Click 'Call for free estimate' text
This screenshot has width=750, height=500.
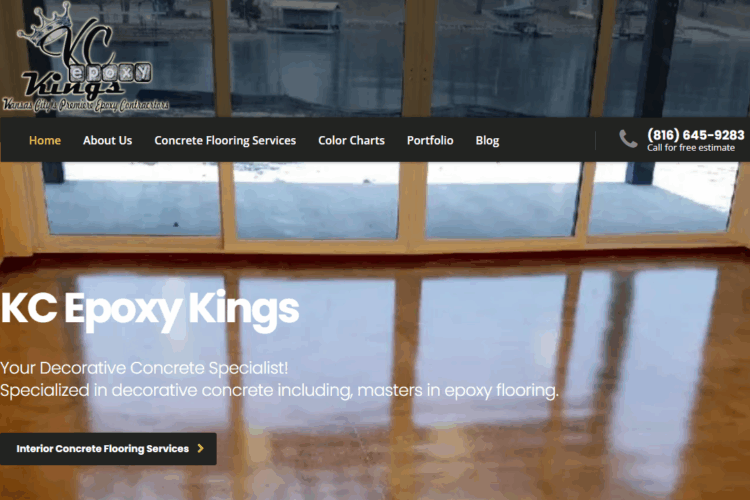[x=691, y=148]
